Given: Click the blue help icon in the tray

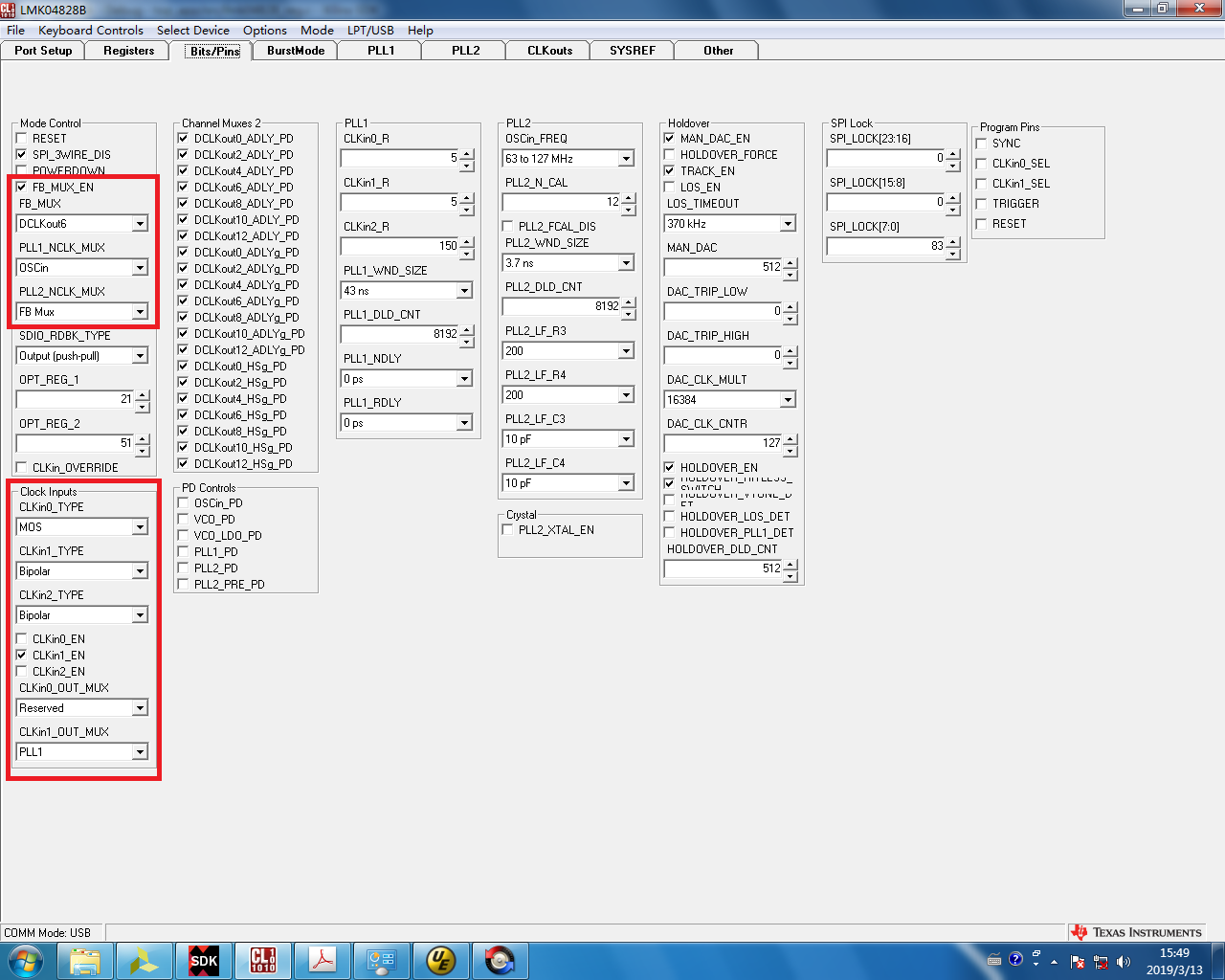Looking at the screenshot, I should click(x=1015, y=959).
